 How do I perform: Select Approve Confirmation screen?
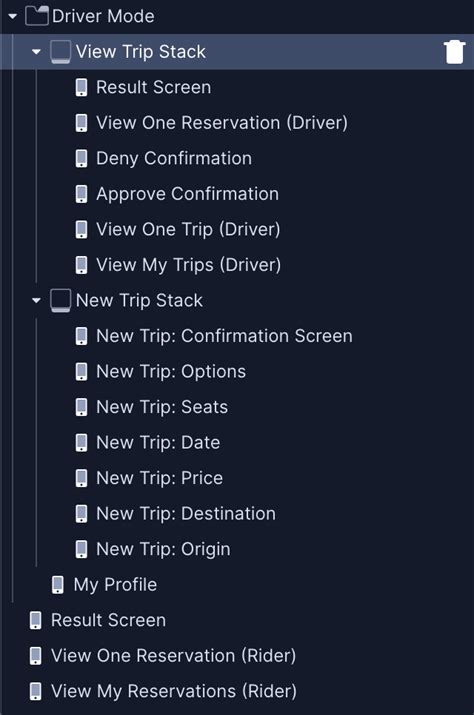point(187,194)
